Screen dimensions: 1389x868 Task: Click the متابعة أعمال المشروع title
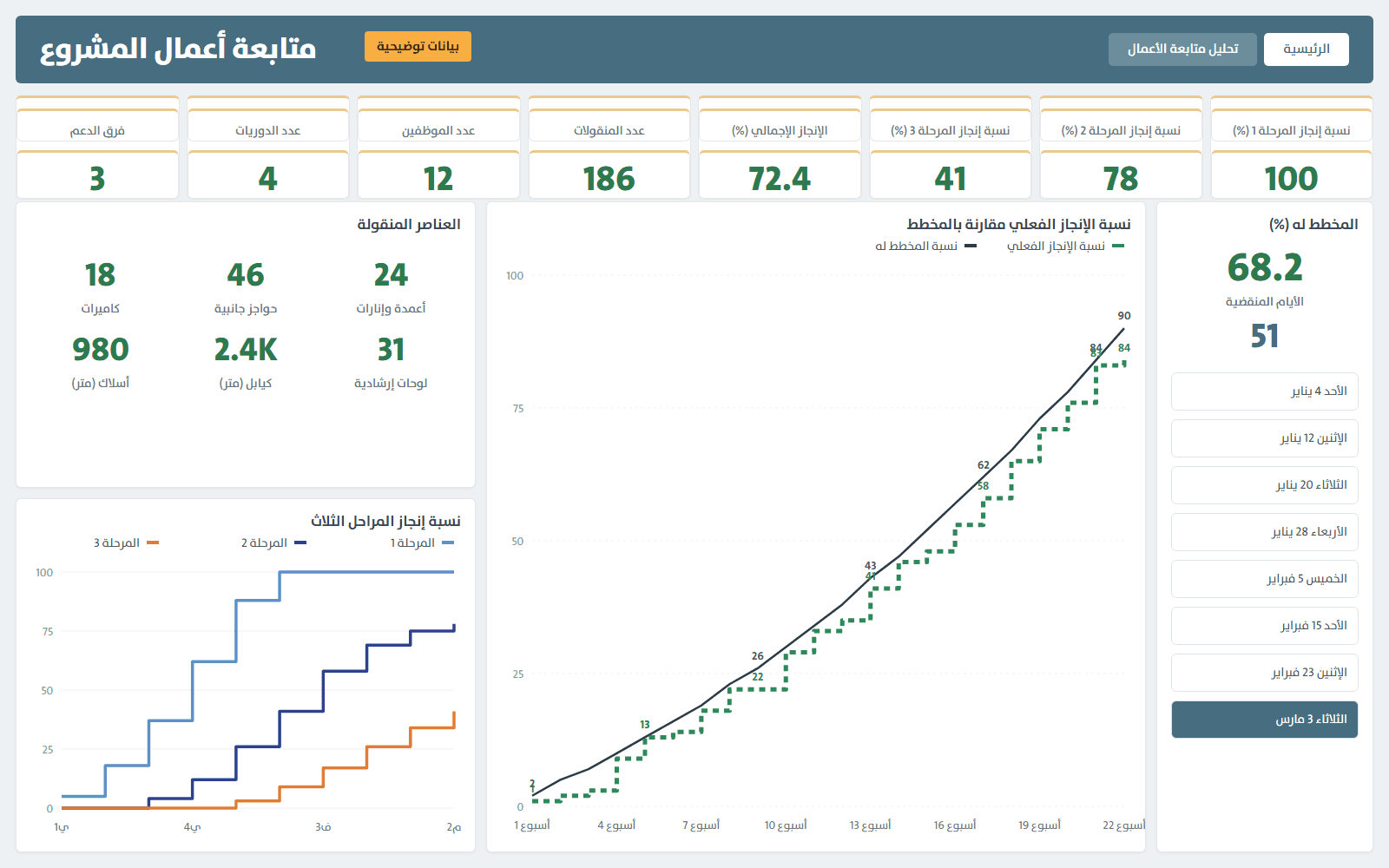pos(178,48)
